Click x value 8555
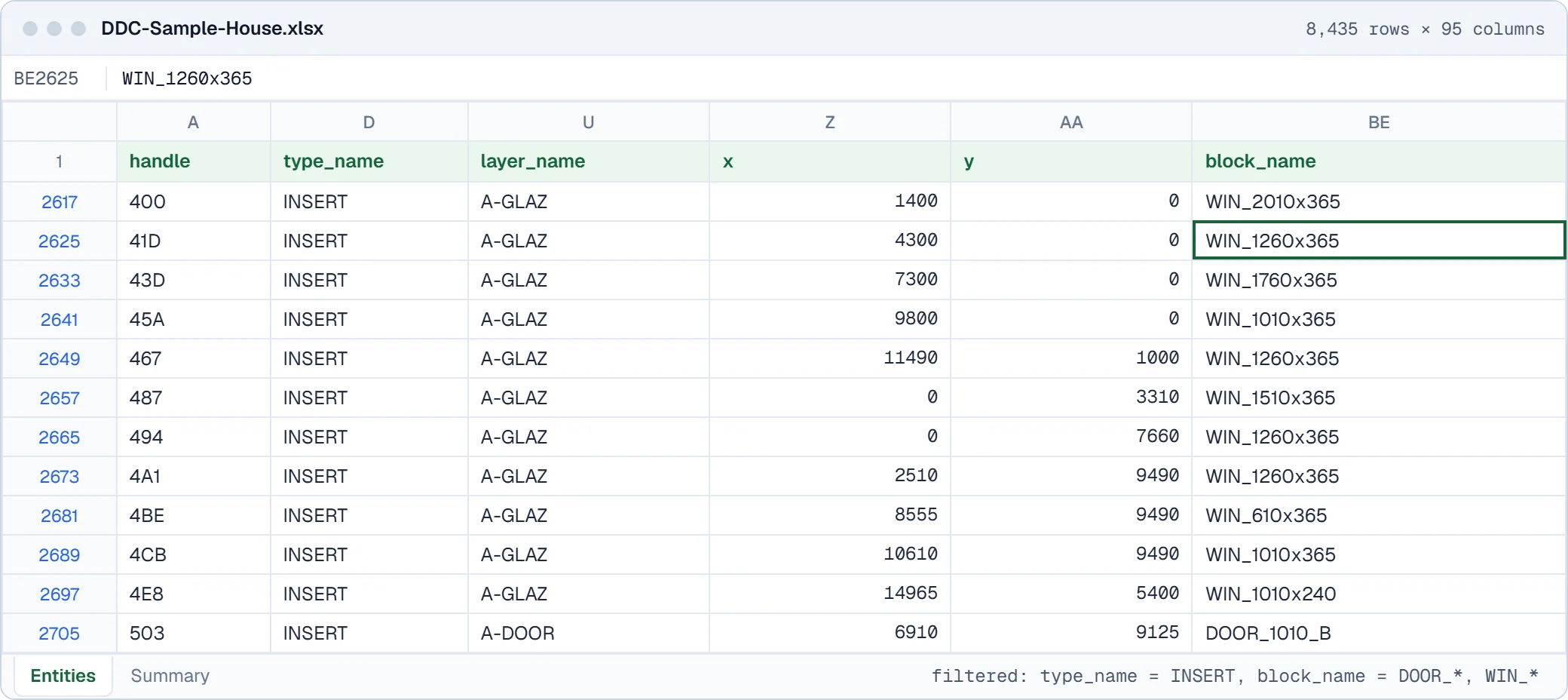The height and width of the screenshot is (700, 1568). [x=830, y=516]
